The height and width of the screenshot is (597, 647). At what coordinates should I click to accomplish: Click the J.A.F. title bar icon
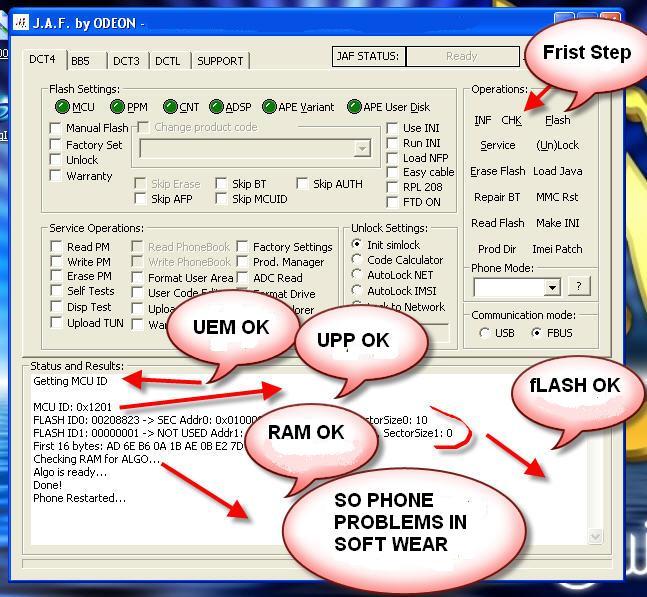[21, 23]
